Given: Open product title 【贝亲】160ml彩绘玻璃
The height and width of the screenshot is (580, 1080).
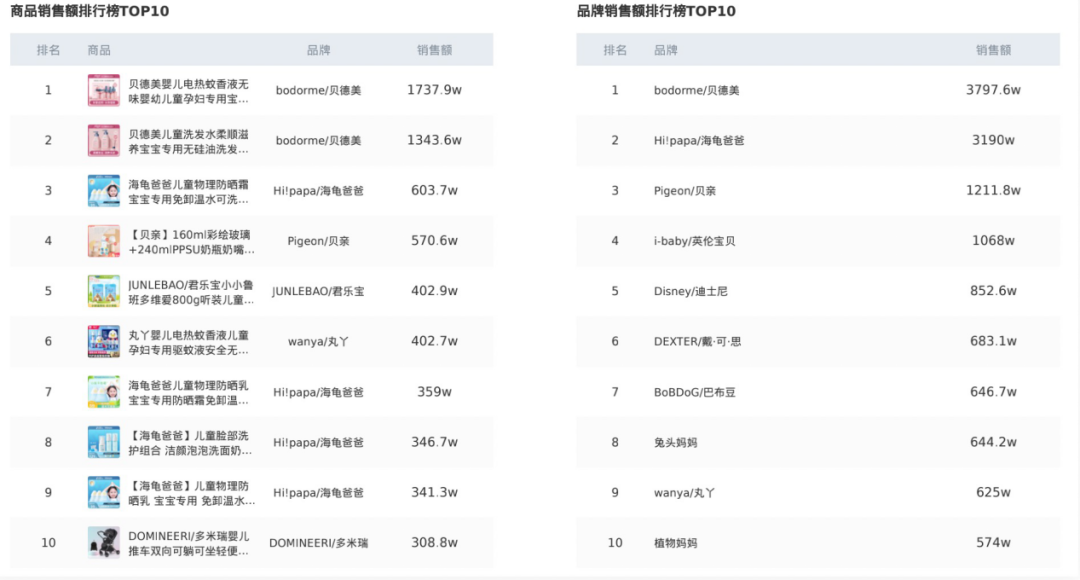Looking at the screenshot, I should (x=190, y=241).
